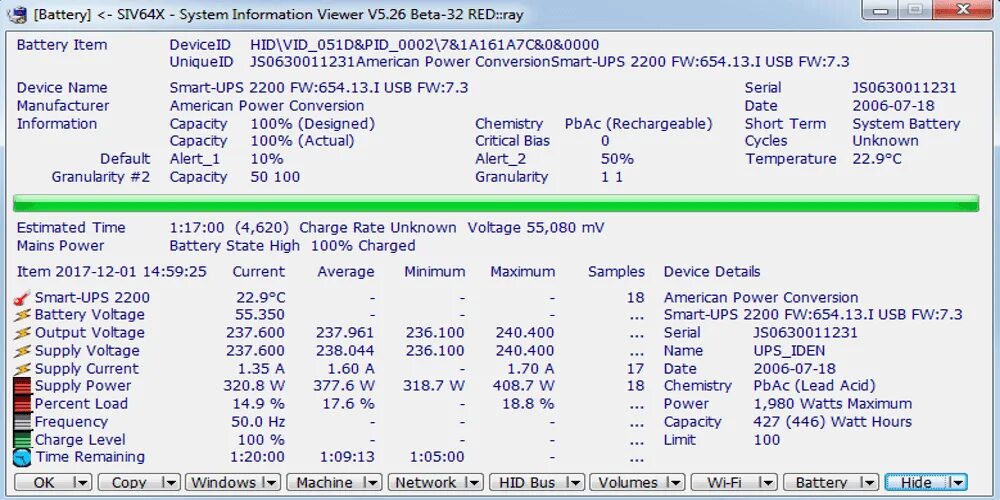Click the Time Remaining clock icon
The image size is (1000, 500).
[x=22, y=457]
